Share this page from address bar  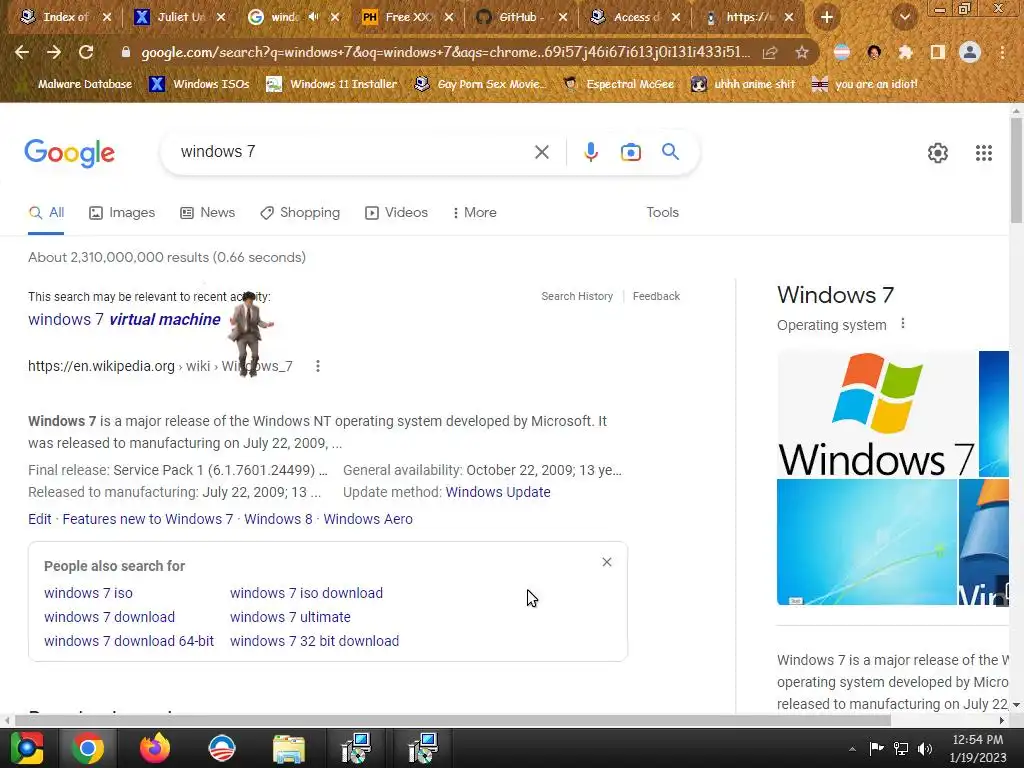(x=770, y=52)
